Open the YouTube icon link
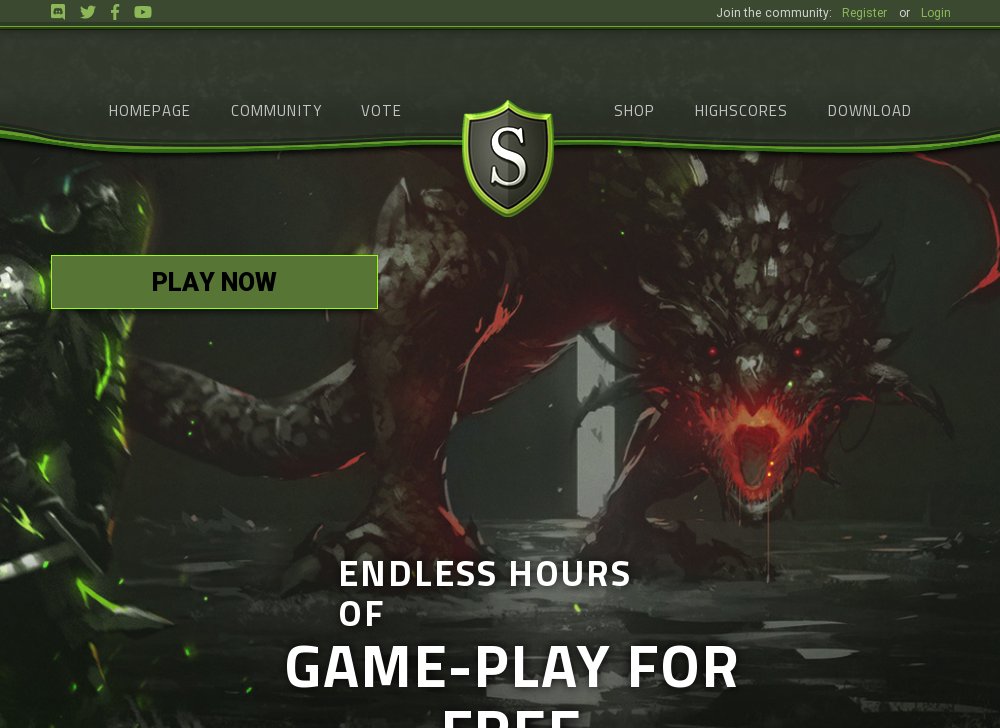This screenshot has height=728, width=1000. tap(143, 12)
